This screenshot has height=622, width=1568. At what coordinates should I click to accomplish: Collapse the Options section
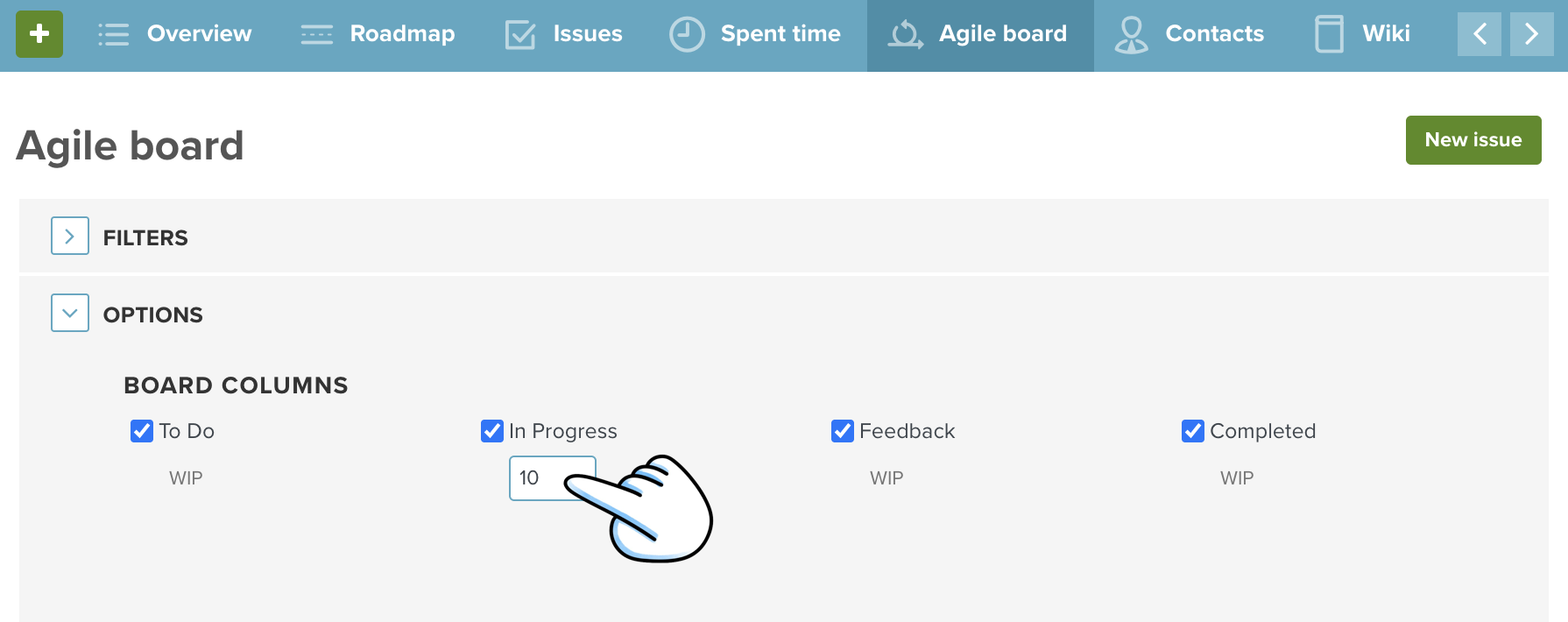(x=70, y=314)
